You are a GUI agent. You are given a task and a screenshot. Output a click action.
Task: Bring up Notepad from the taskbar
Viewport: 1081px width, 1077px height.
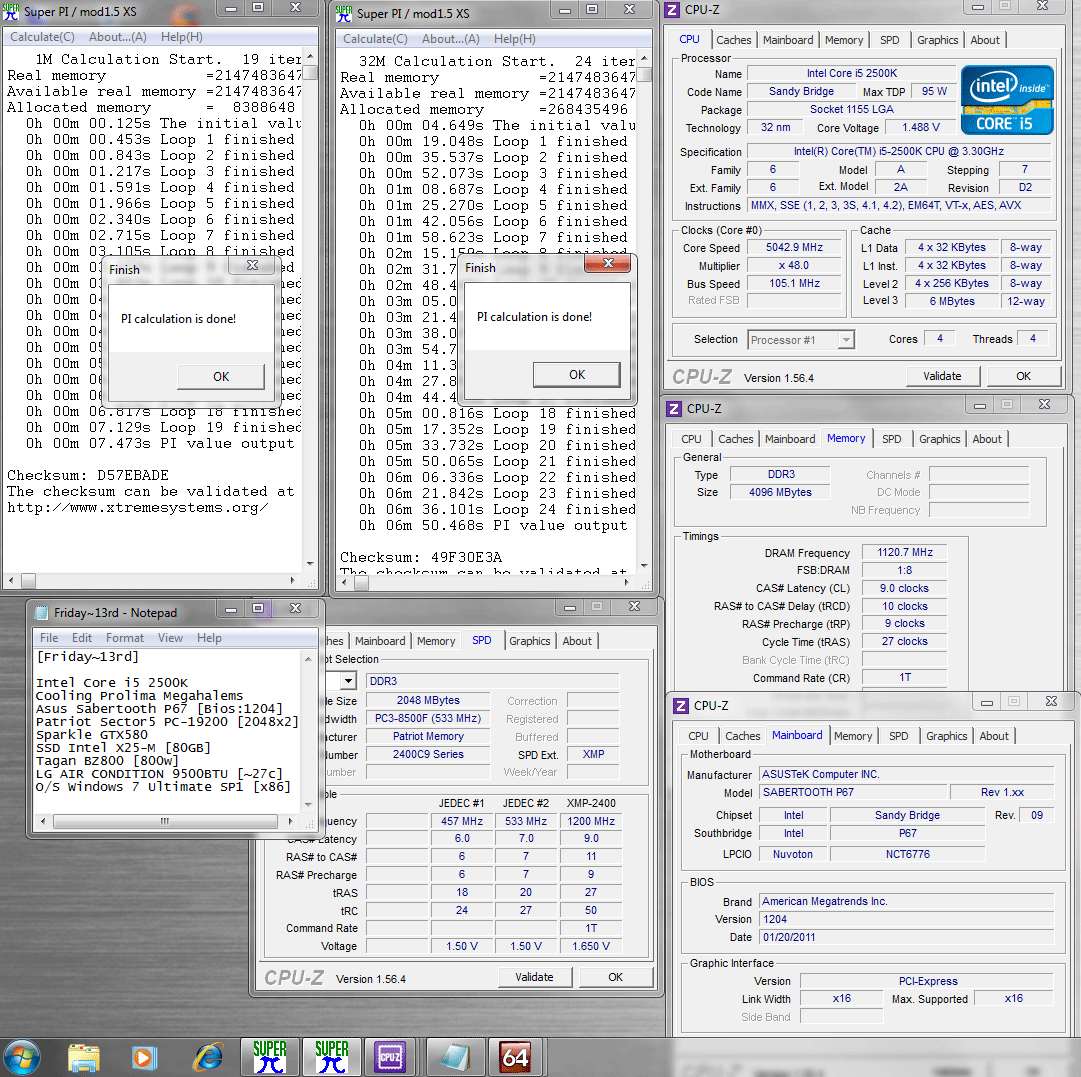[x=455, y=1056]
